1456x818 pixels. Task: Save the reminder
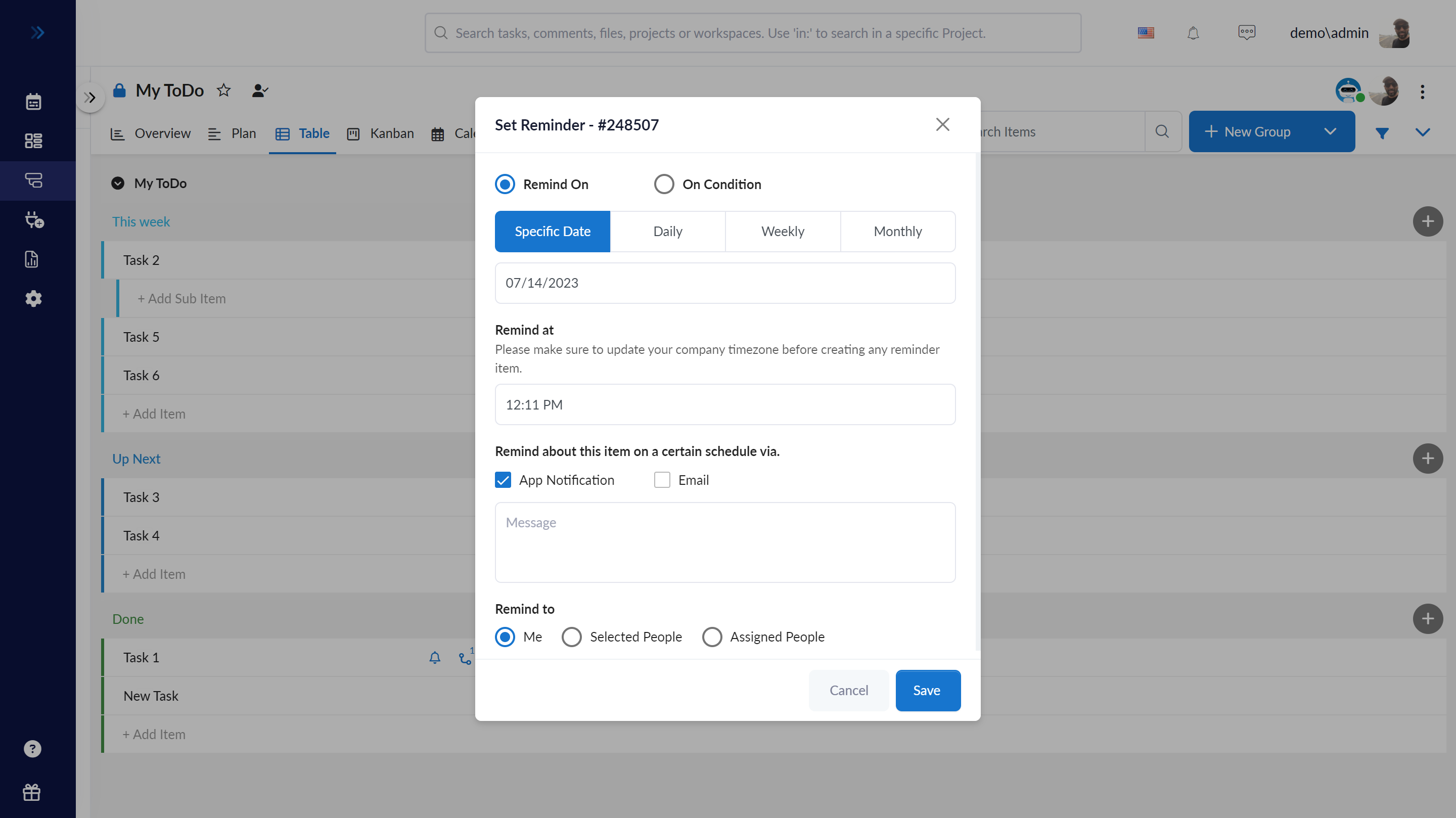927,690
